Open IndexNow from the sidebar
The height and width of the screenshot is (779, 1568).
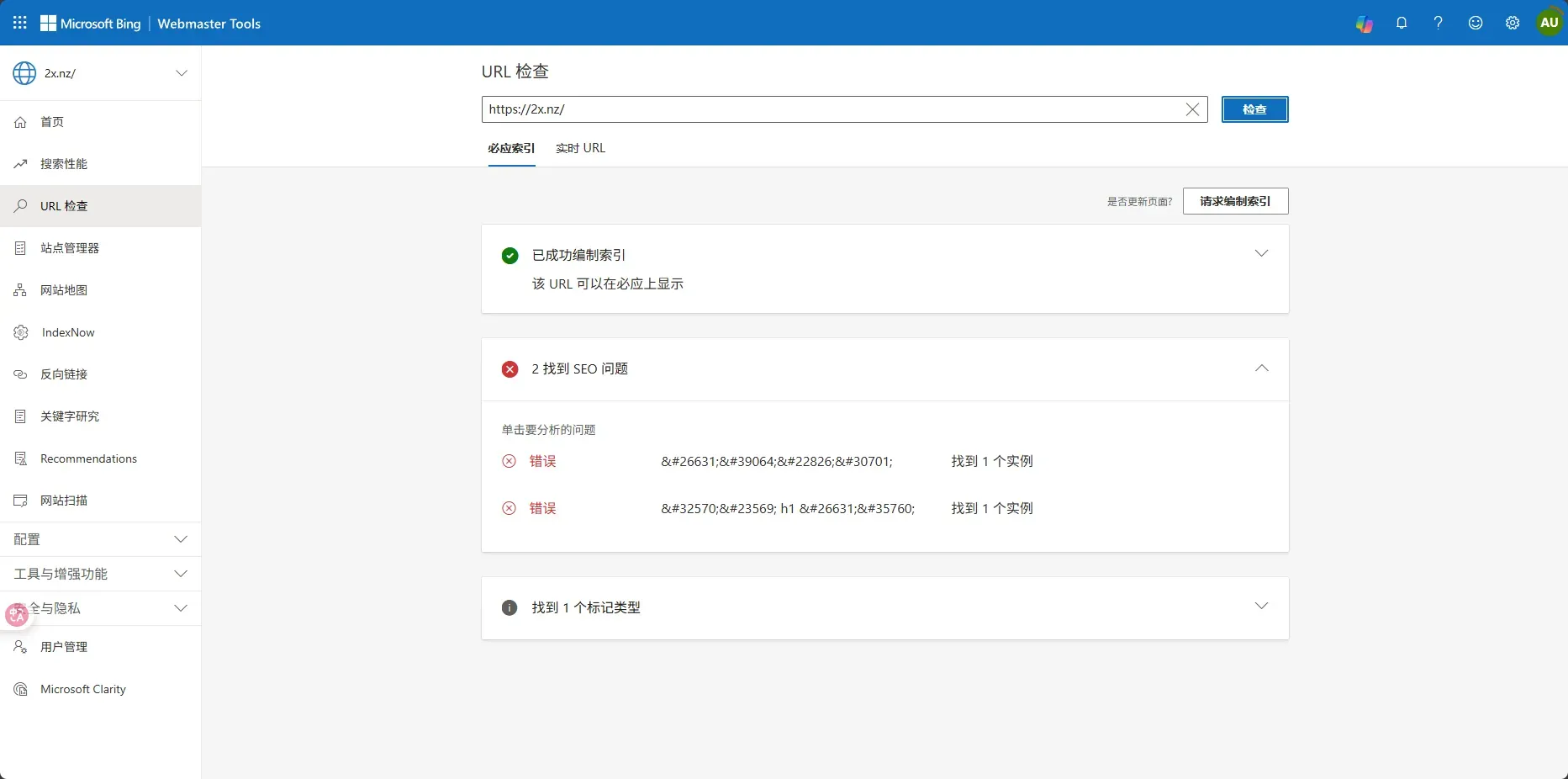click(68, 332)
